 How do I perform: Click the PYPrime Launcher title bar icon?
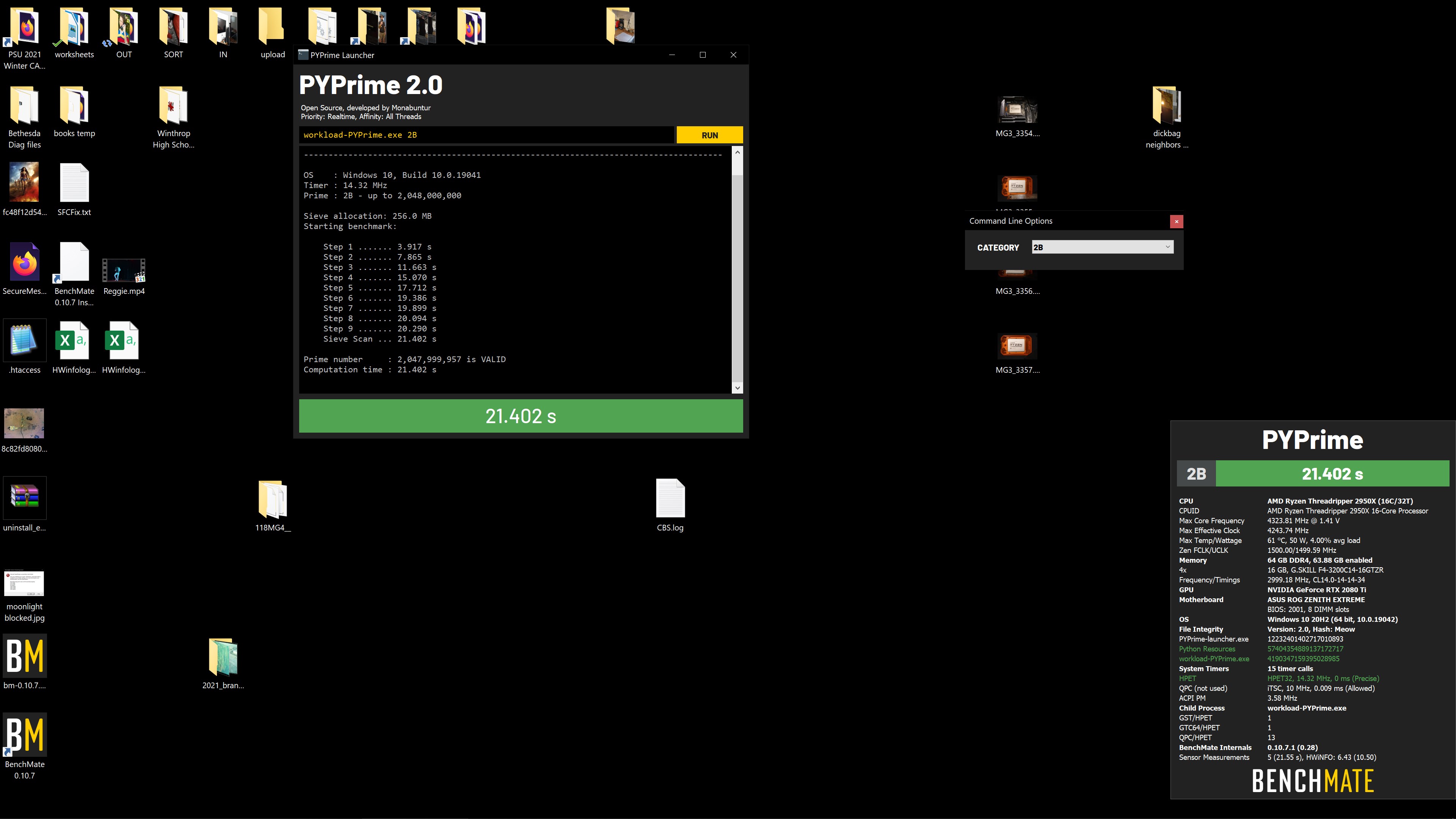point(303,55)
